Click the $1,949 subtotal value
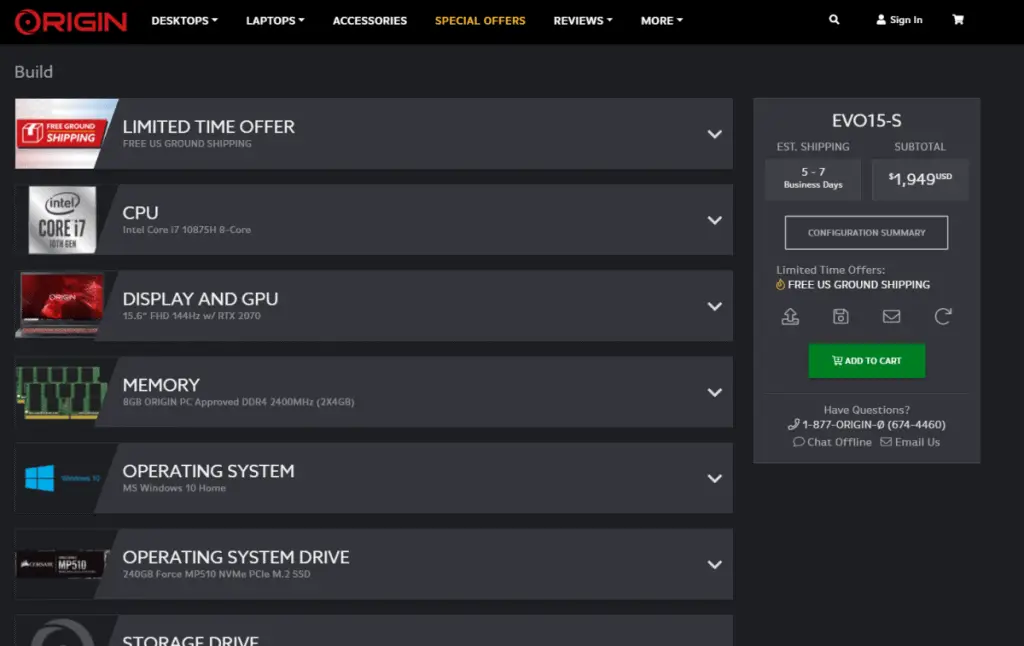1024x646 pixels. coord(920,179)
